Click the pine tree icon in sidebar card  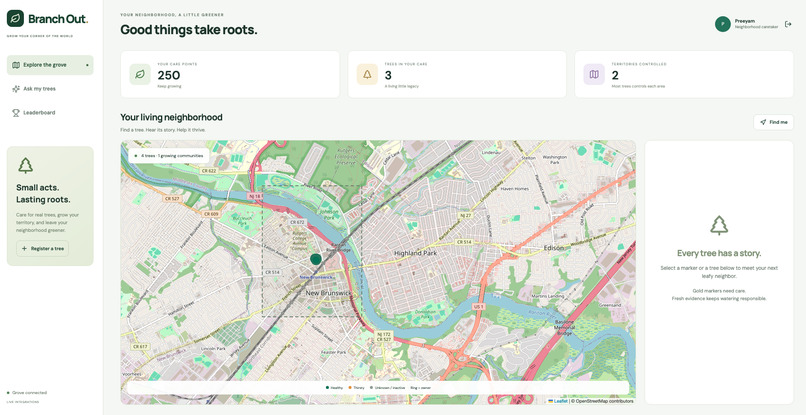(x=25, y=166)
